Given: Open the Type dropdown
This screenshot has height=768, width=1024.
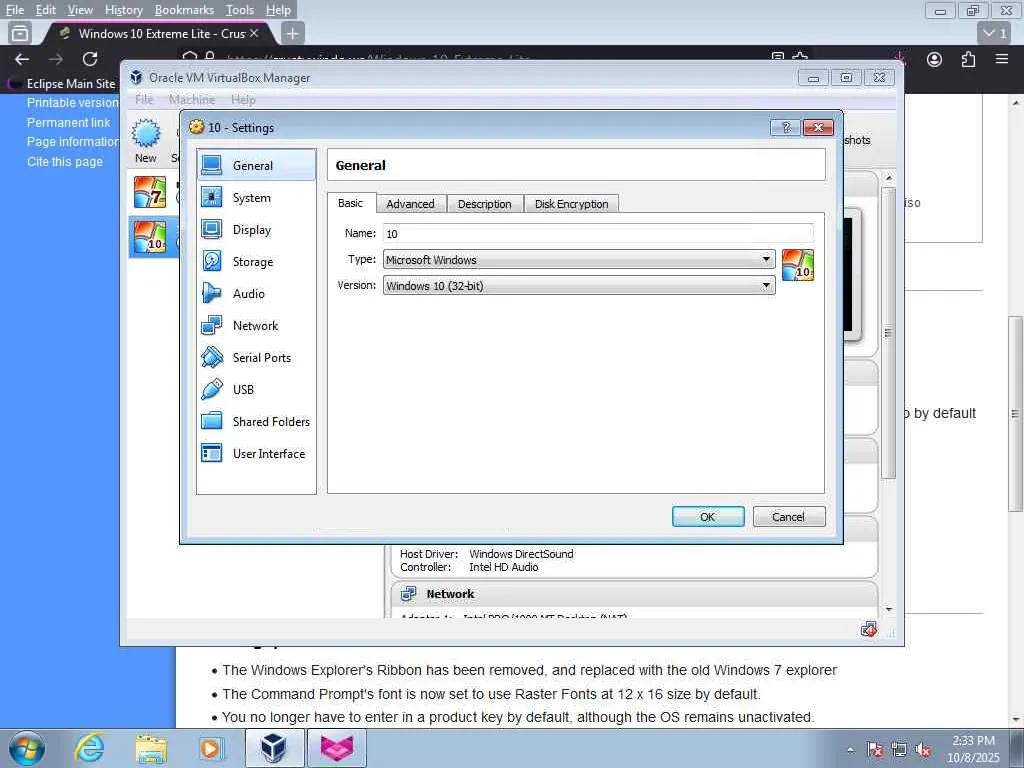Looking at the screenshot, I should tap(579, 259).
